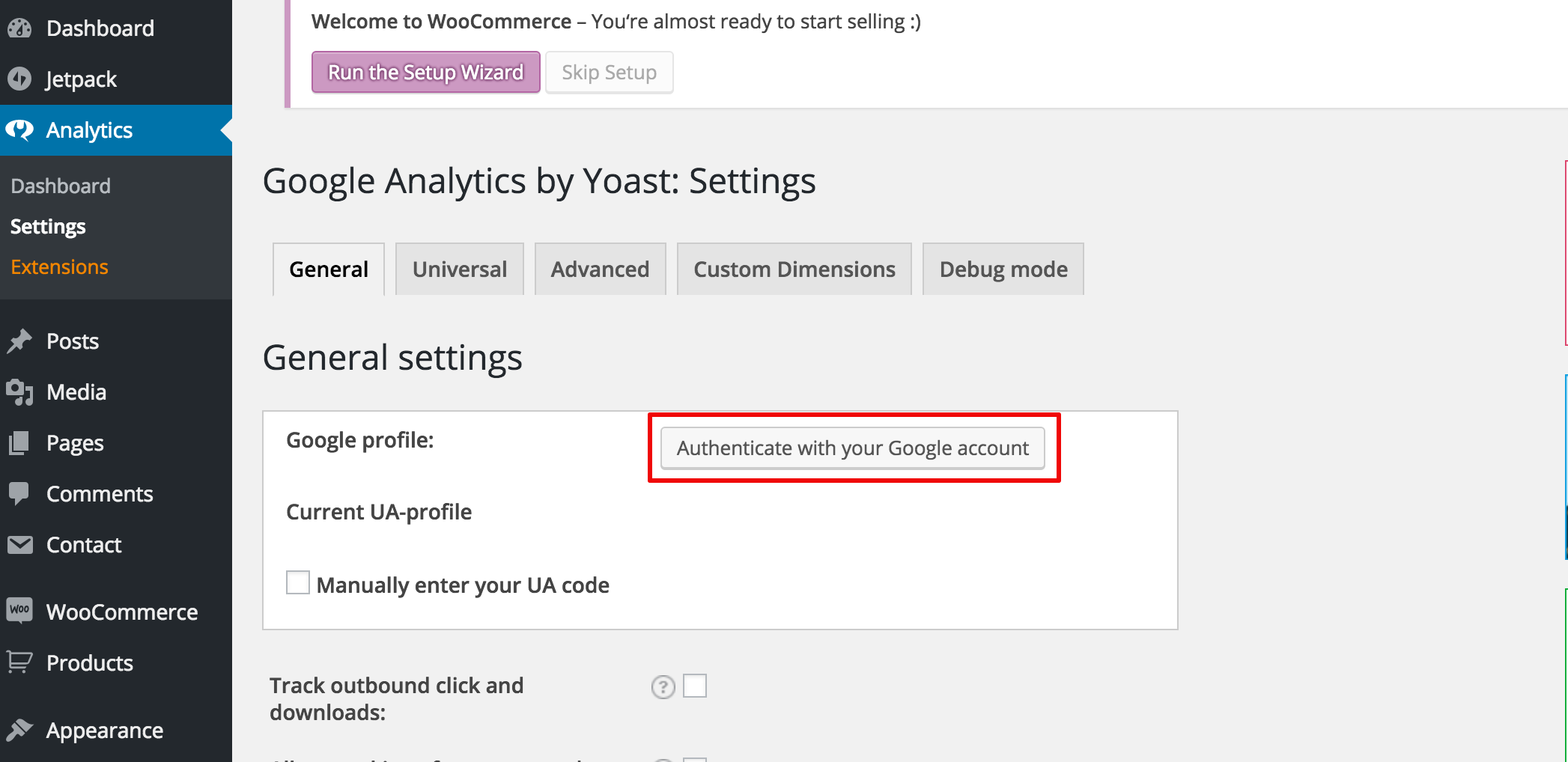Open the Analytics menu label
The height and width of the screenshot is (762, 1568).
coord(89,131)
